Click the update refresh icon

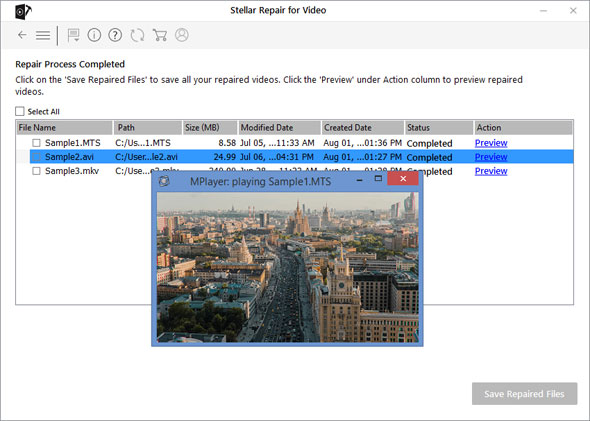137,35
